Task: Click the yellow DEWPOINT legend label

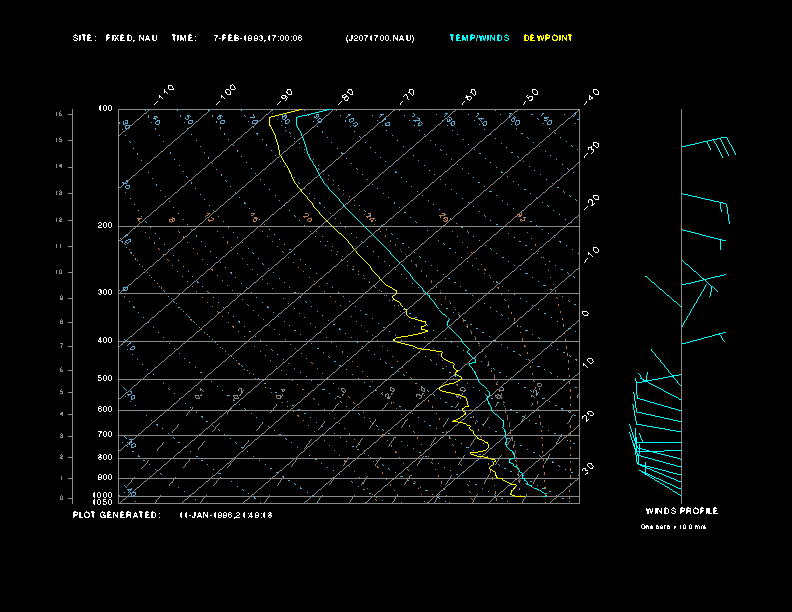Action: point(548,38)
